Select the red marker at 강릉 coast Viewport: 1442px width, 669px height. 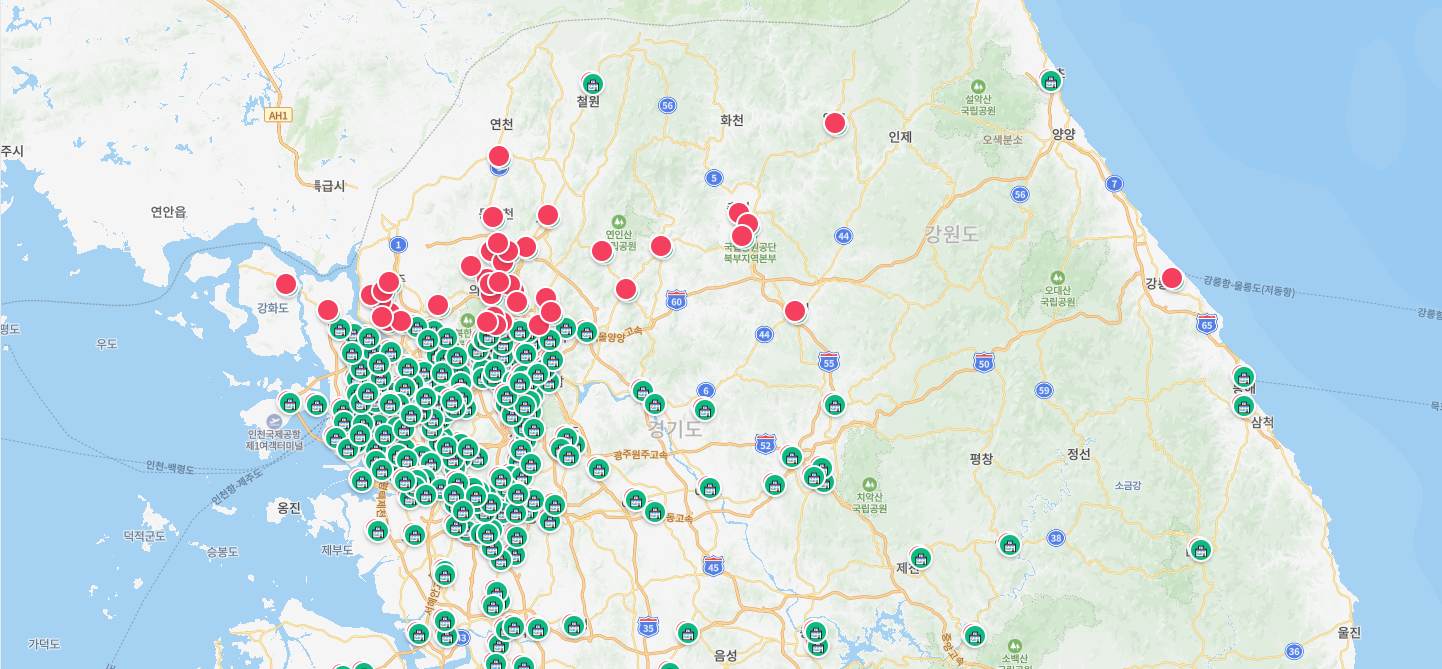click(x=1172, y=278)
